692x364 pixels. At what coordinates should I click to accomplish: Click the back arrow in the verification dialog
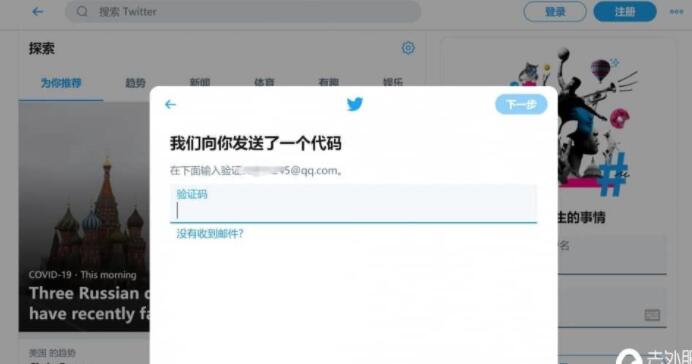tap(170, 105)
